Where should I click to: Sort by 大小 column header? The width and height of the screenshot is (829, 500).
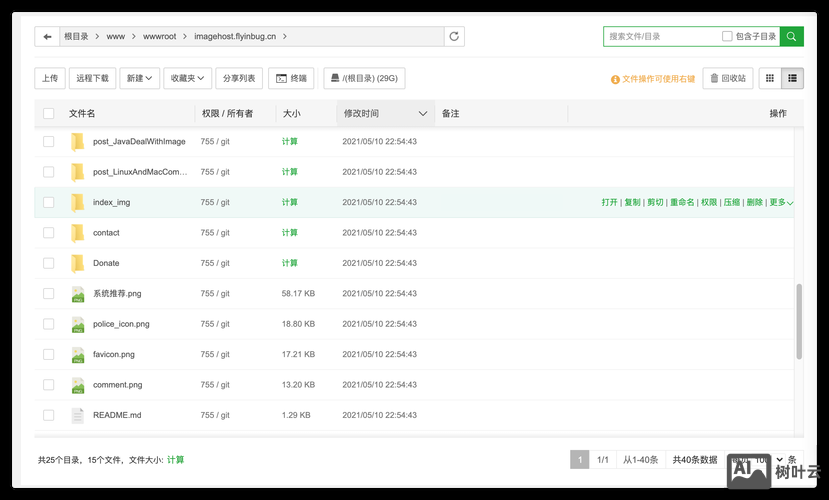[291, 114]
